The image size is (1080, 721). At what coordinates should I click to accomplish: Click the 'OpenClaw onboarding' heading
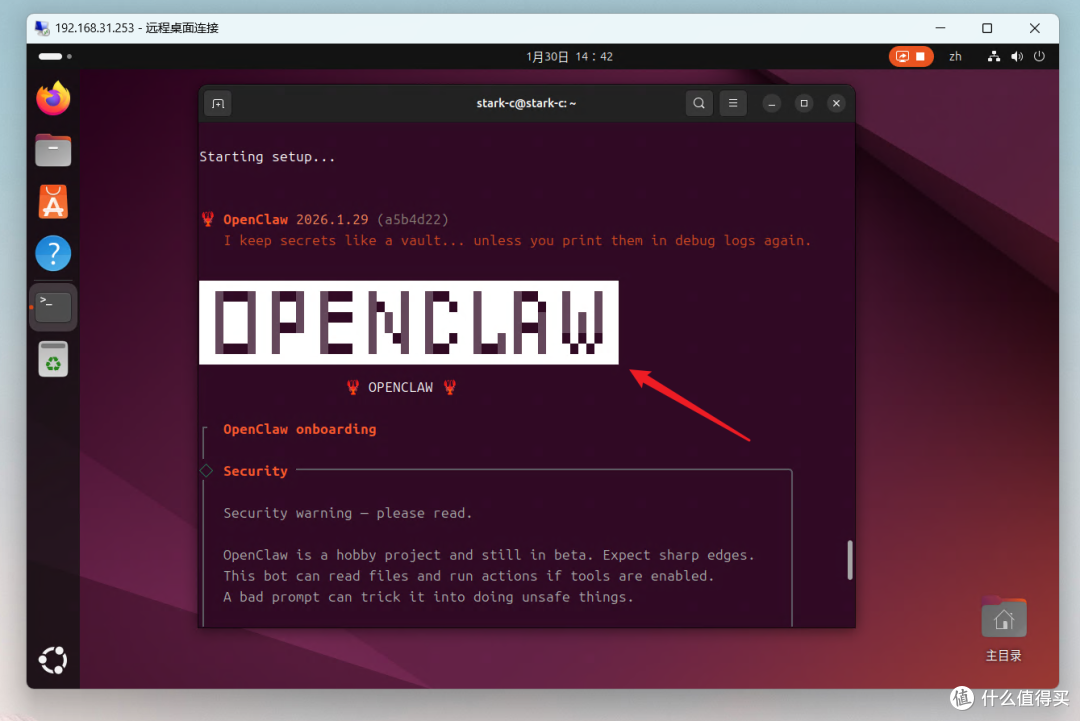coord(300,429)
